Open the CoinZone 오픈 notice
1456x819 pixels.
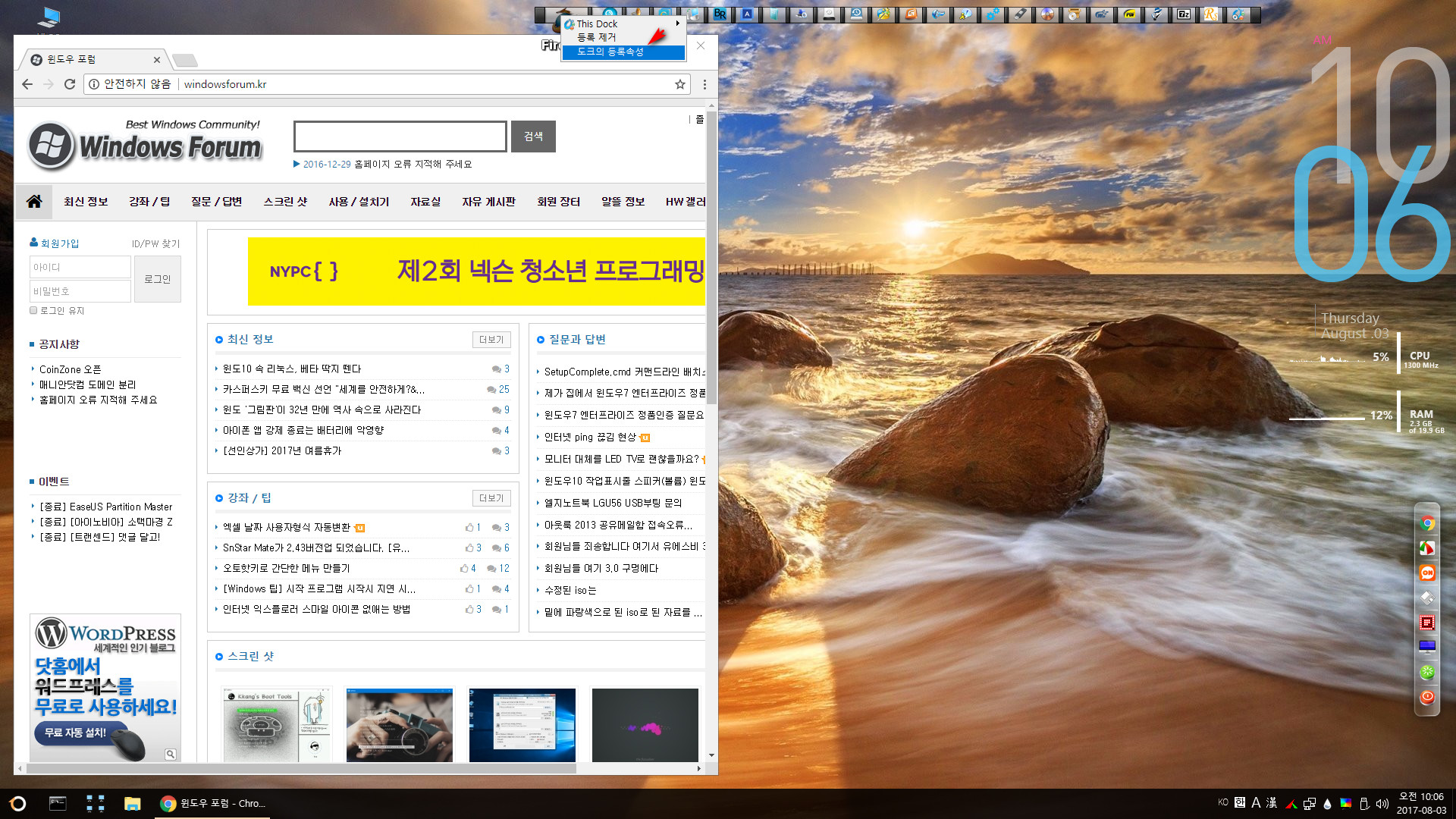click(x=70, y=369)
